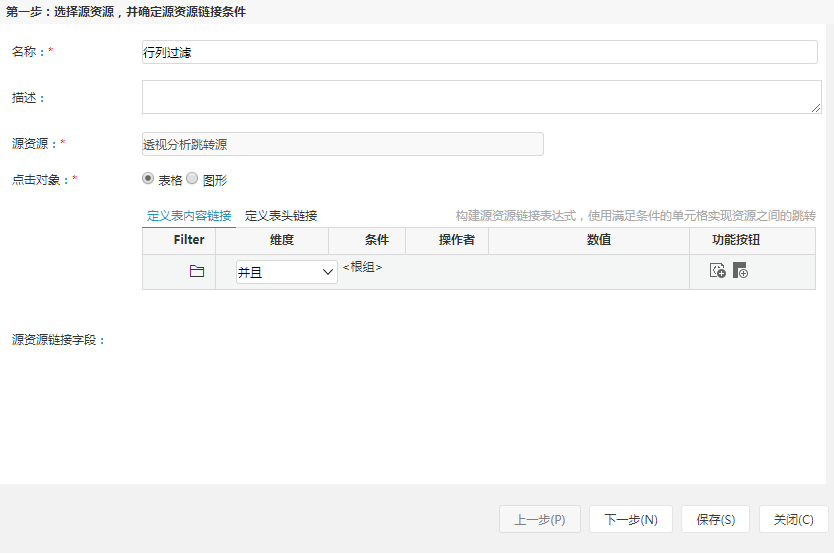Click the 下一步(N) button
The height and width of the screenshot is (553, 834).
631,519
